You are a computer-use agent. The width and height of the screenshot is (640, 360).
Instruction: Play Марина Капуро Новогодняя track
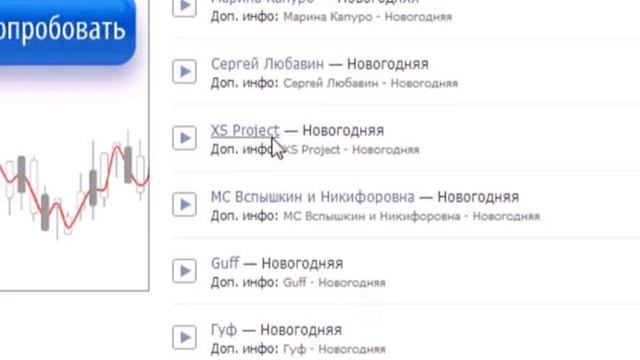pos(184,6)
